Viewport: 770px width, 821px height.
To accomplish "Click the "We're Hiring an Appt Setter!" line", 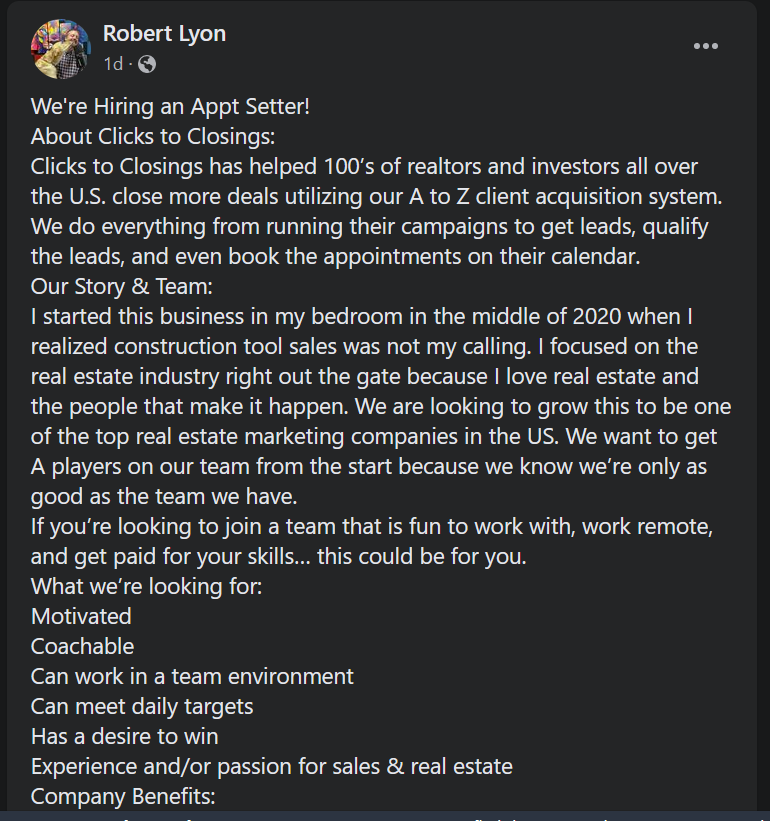I will (x=170, y=106).
